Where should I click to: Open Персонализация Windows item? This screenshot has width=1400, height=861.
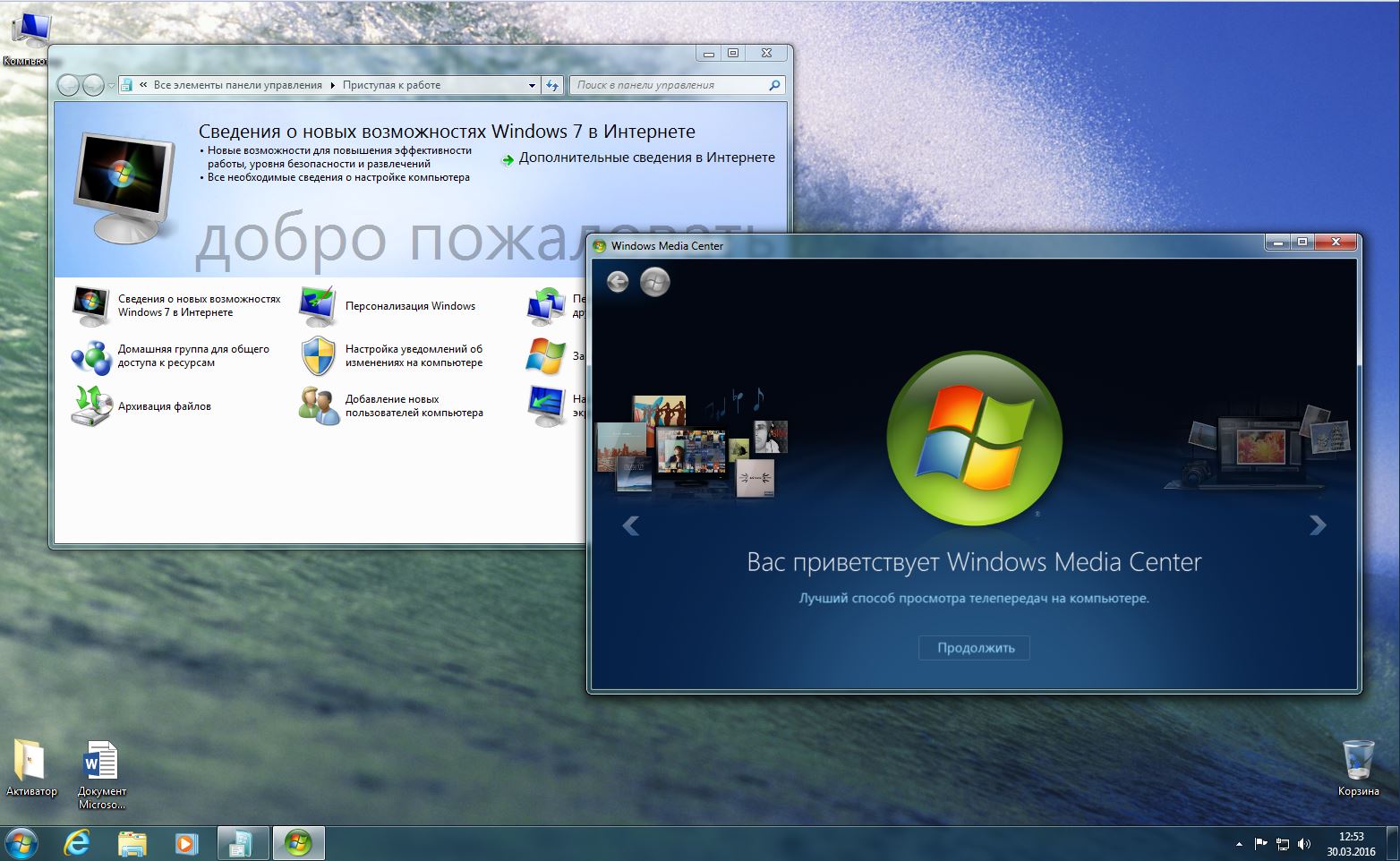409,306
